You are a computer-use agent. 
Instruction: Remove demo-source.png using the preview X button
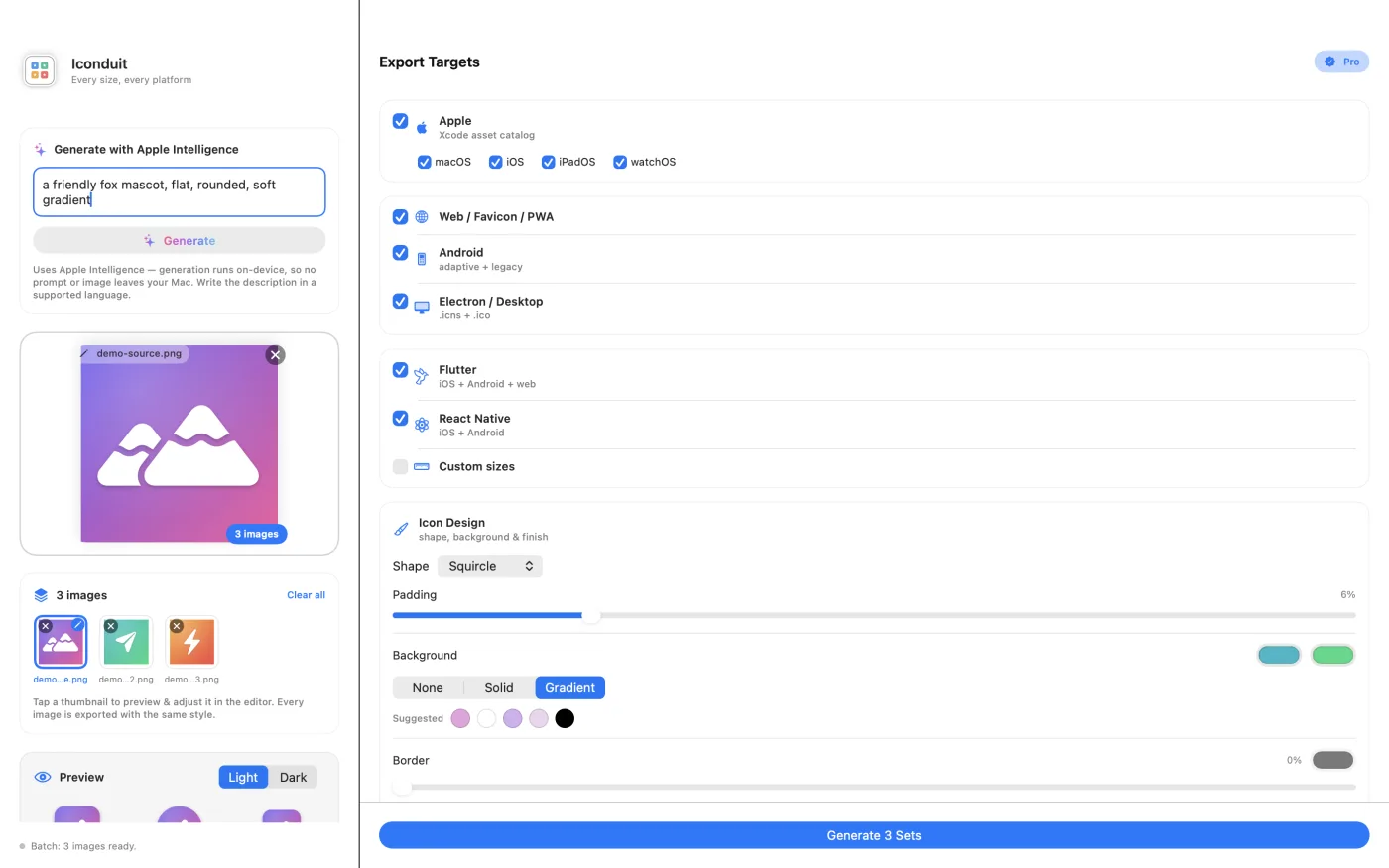click(x=276, y=354)
